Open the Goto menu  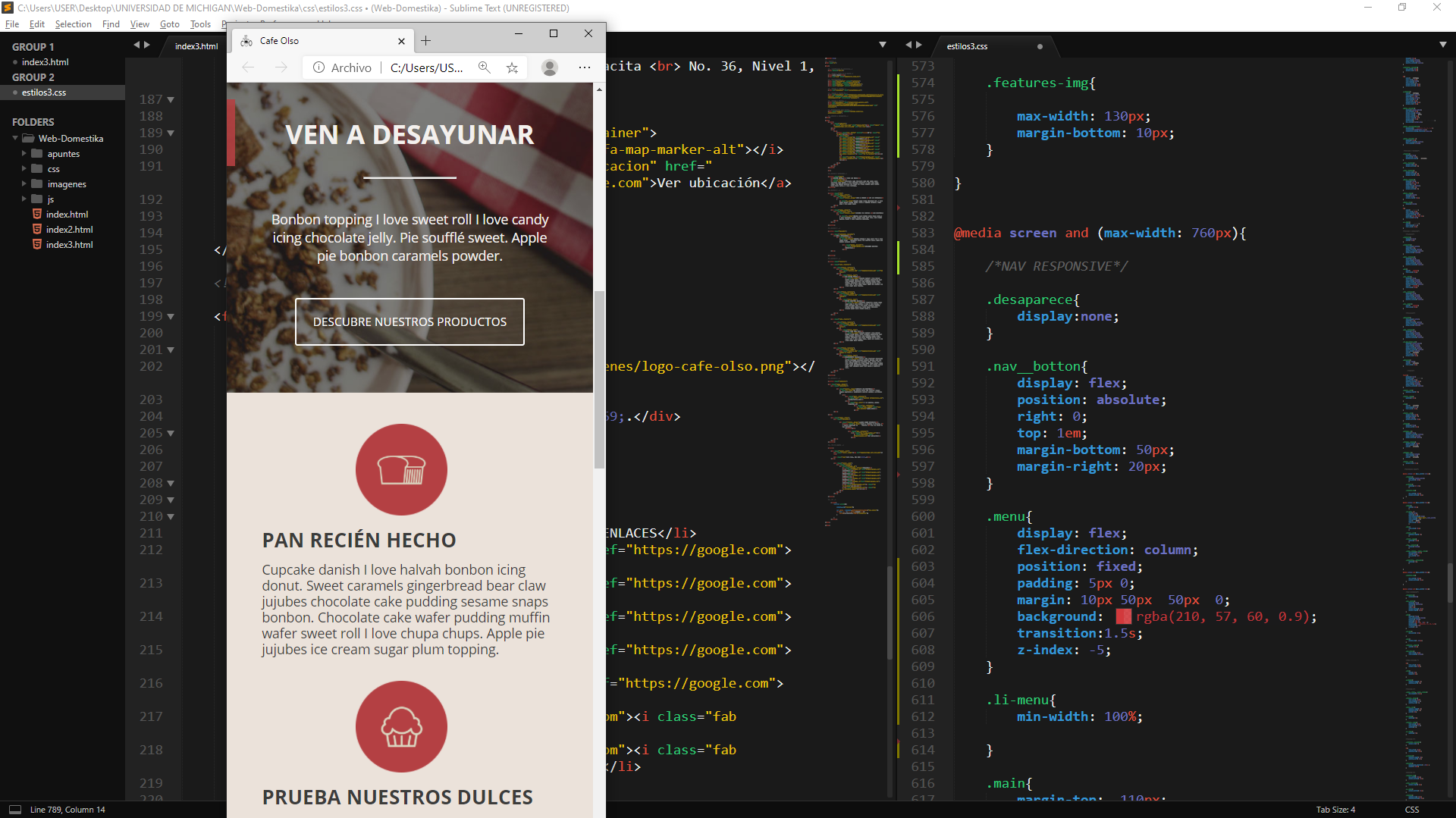click(170, 24)
